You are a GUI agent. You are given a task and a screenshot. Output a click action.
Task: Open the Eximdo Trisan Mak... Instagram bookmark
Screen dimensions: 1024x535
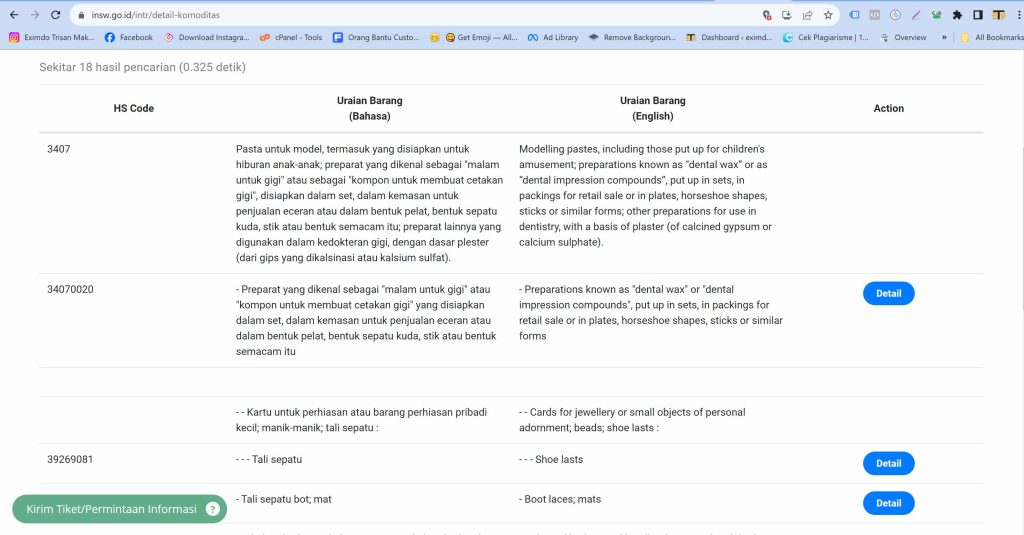tap(52, 38)
